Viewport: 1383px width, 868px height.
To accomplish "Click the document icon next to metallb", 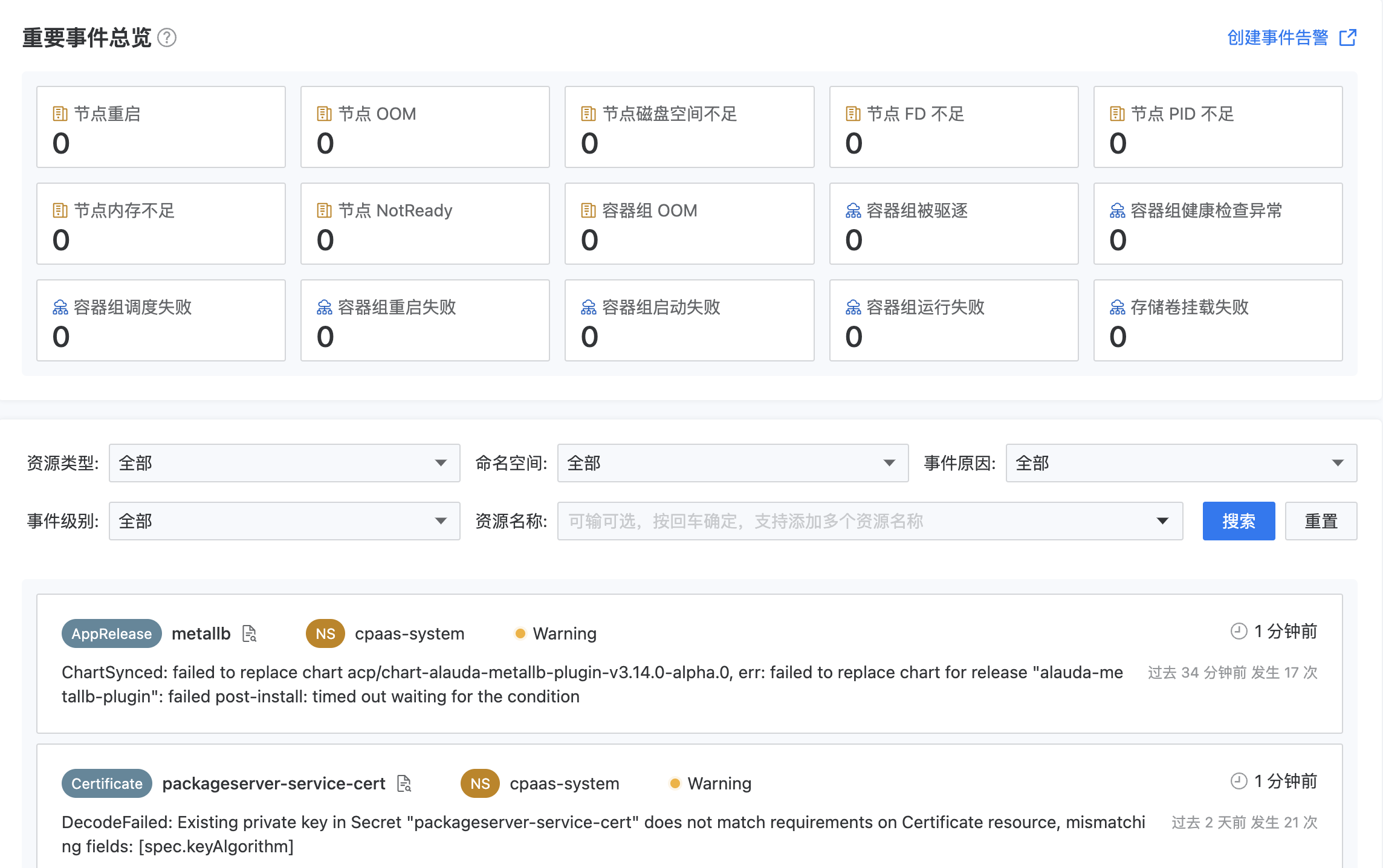I will click(x=250, y=633).
